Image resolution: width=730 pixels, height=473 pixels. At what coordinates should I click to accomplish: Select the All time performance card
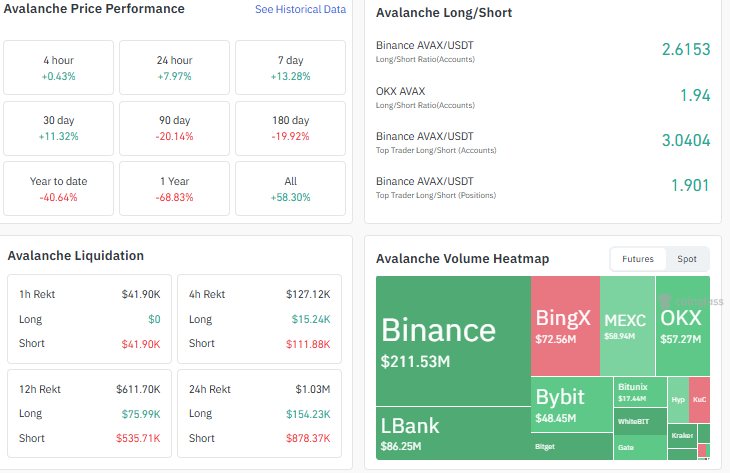click(291, 189)
